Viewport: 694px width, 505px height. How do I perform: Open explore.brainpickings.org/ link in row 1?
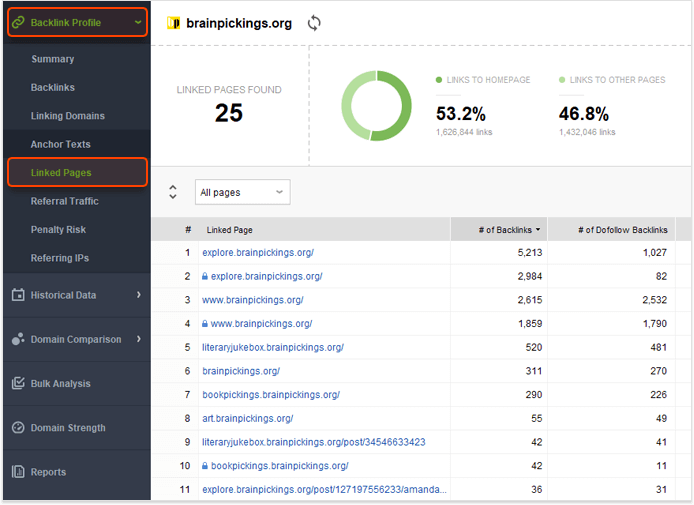(x=258, y=253)
